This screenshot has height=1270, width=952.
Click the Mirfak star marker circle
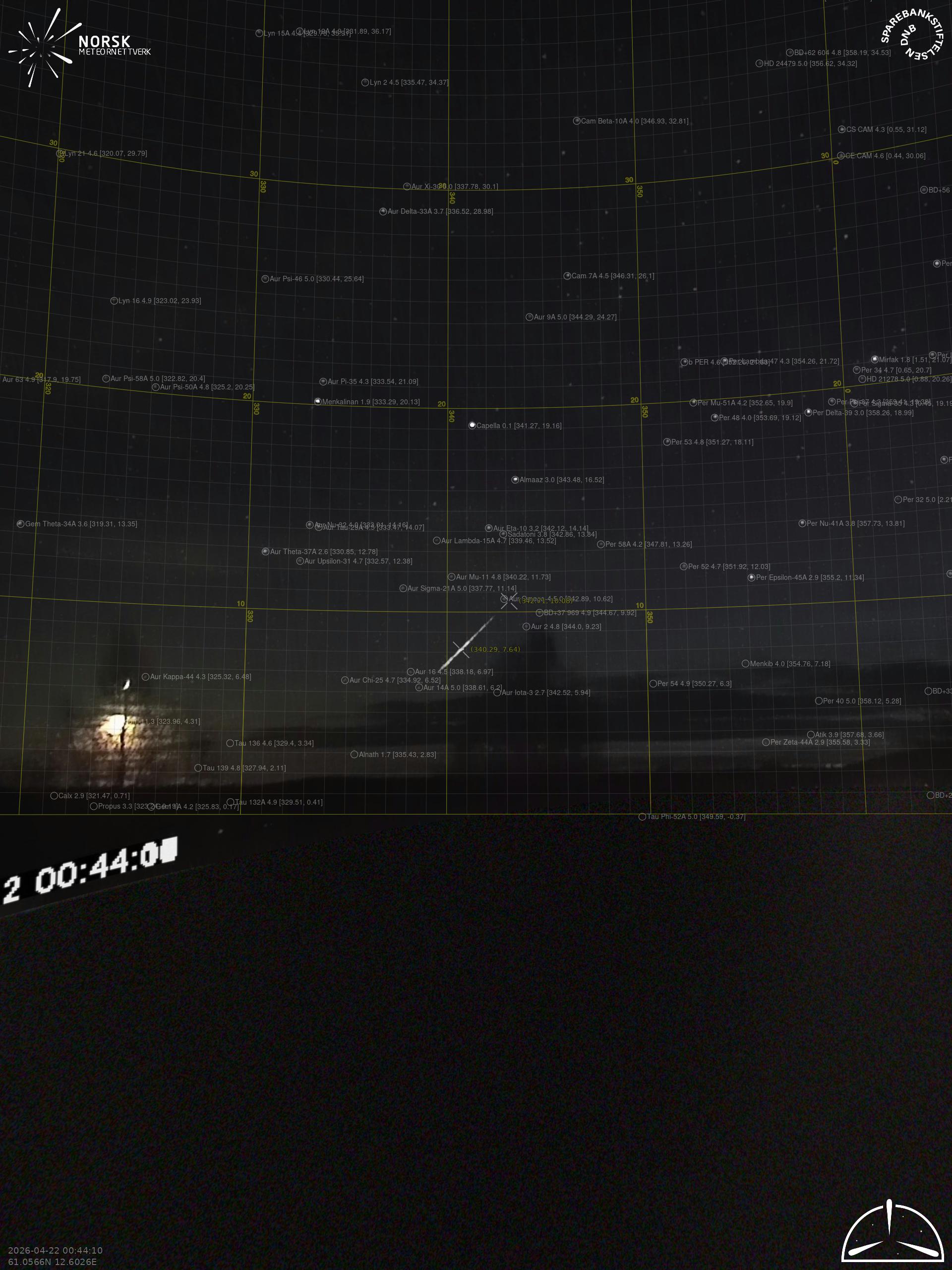click(875, 359)
